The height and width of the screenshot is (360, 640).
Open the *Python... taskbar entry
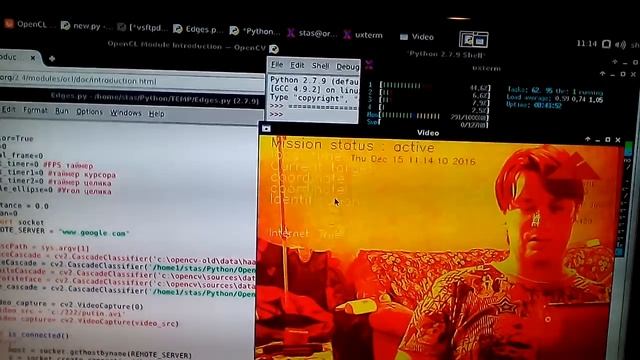click(255, 31)
